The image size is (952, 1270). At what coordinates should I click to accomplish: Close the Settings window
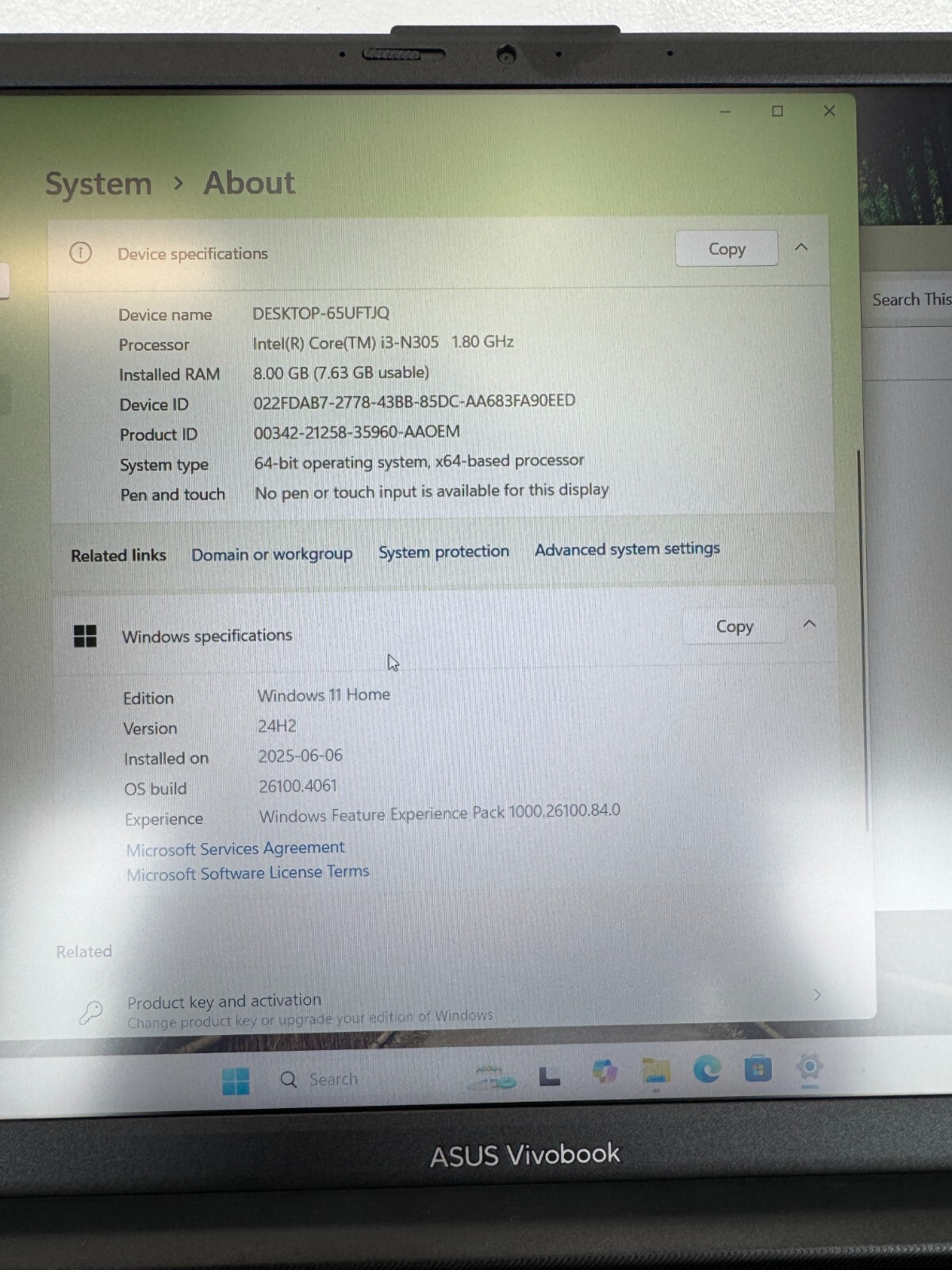coord(830,110)
